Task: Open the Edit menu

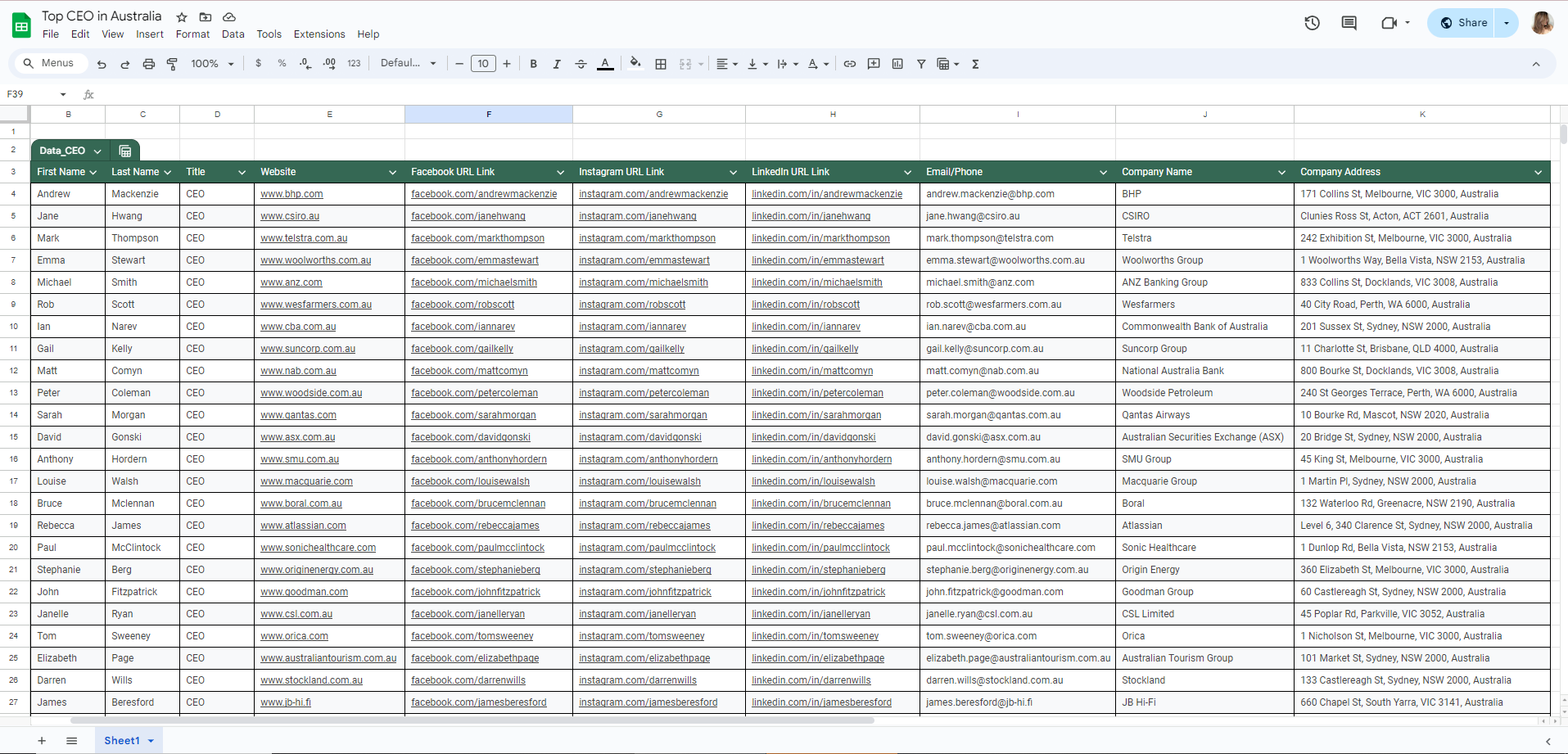Action: point(80,34)
